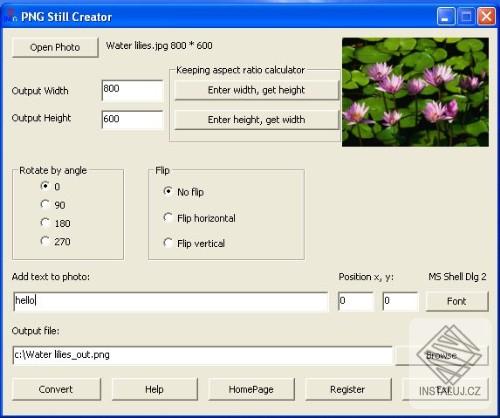Open a photo with Open Photo button

coord(55,47)
